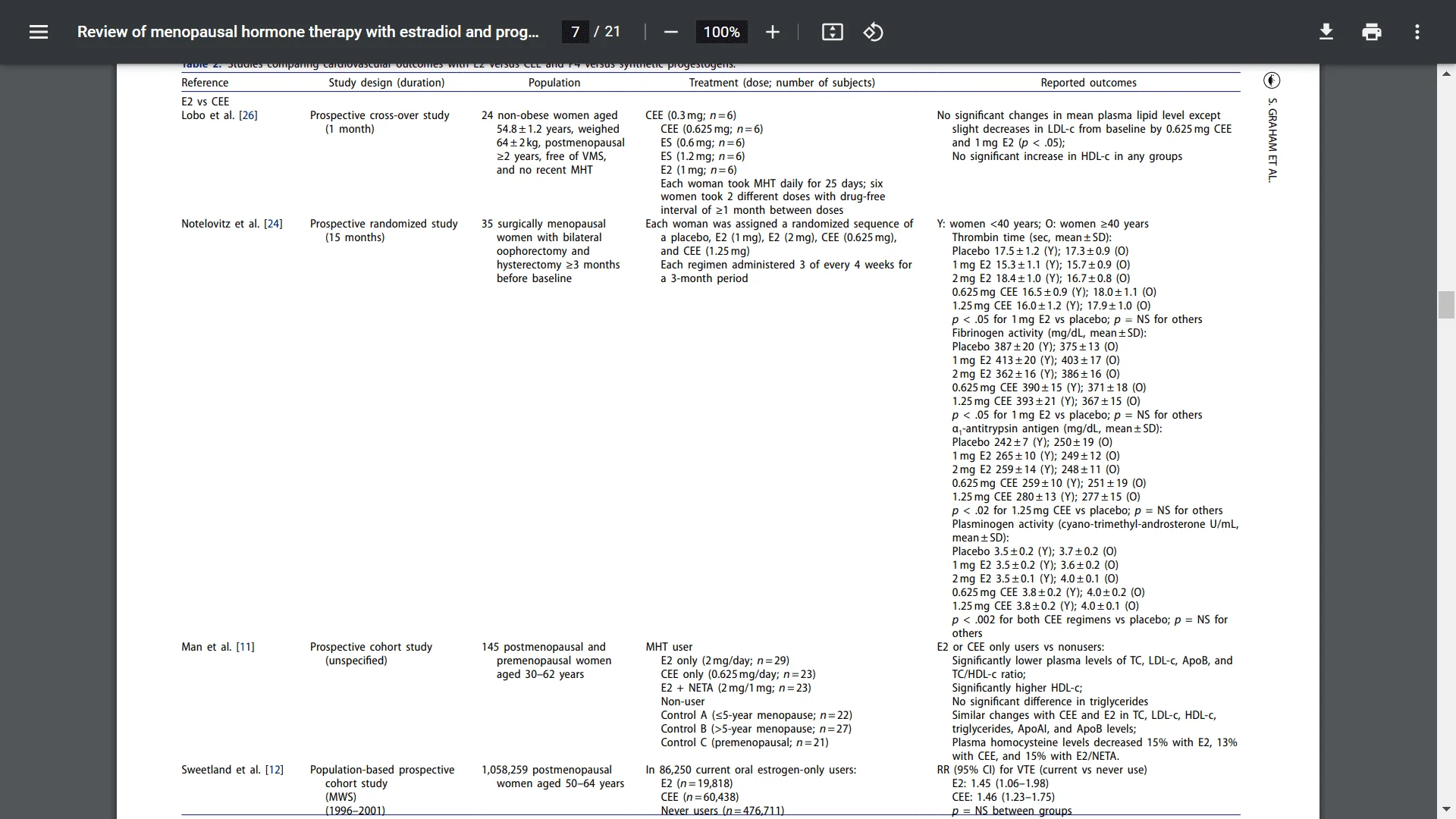The height and width of the screenshot is (819, 1456).
Task: Click the text 'E2 only (2 mg/day; n=29)'
Action: coord(725,661)
